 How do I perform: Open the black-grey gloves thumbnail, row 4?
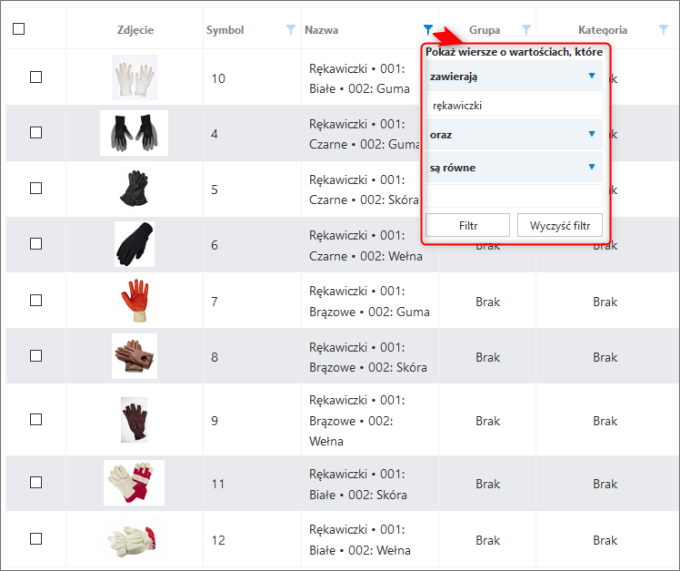(x=134, y=133)
